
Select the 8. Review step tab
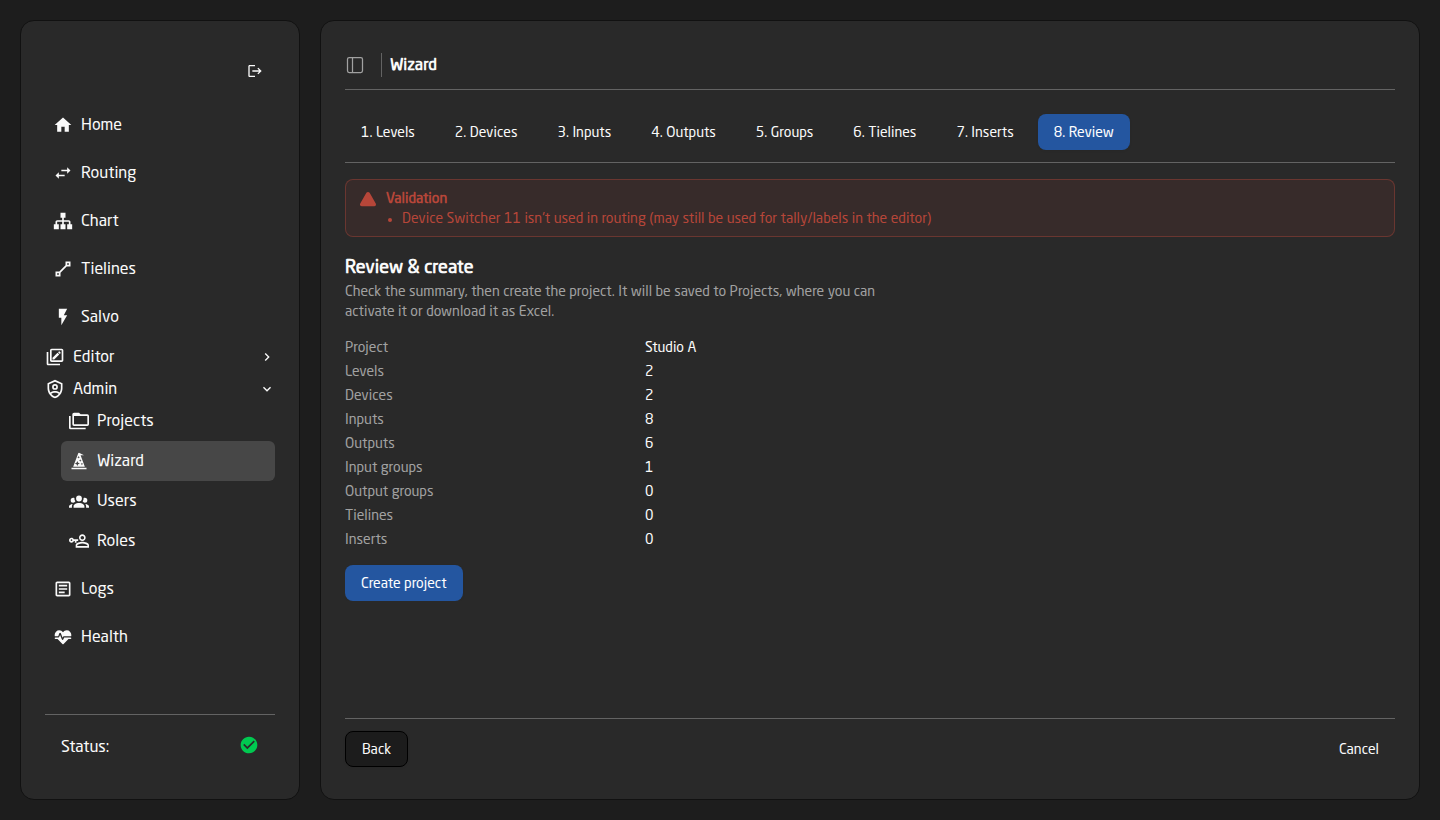point(1084,132)
